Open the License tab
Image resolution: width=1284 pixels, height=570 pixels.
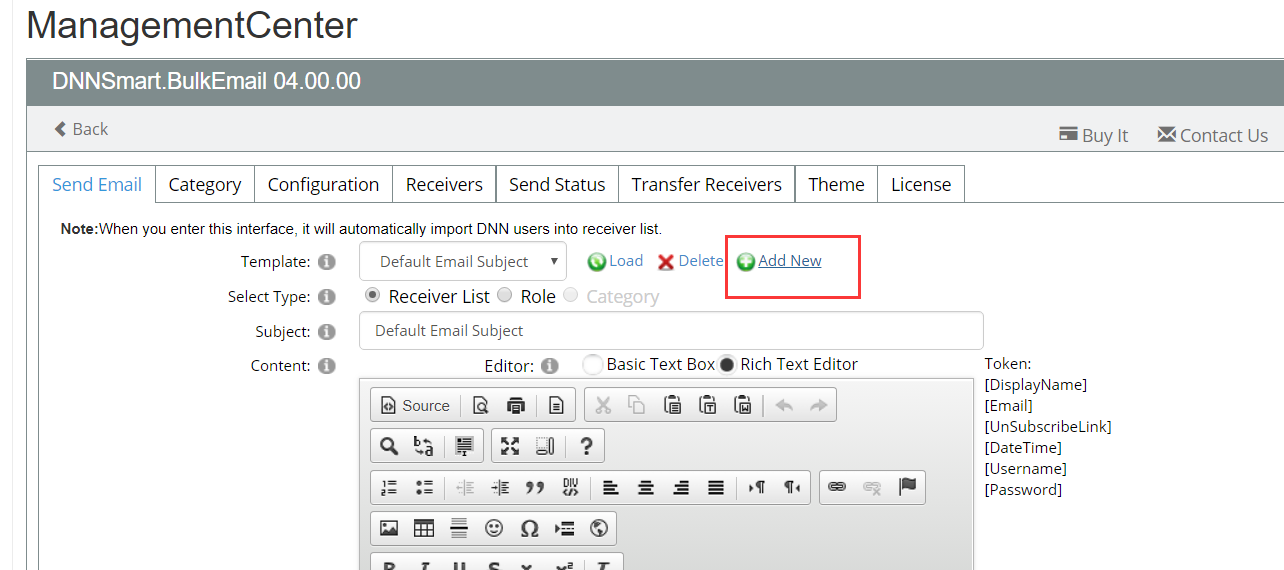click(921, 184)
